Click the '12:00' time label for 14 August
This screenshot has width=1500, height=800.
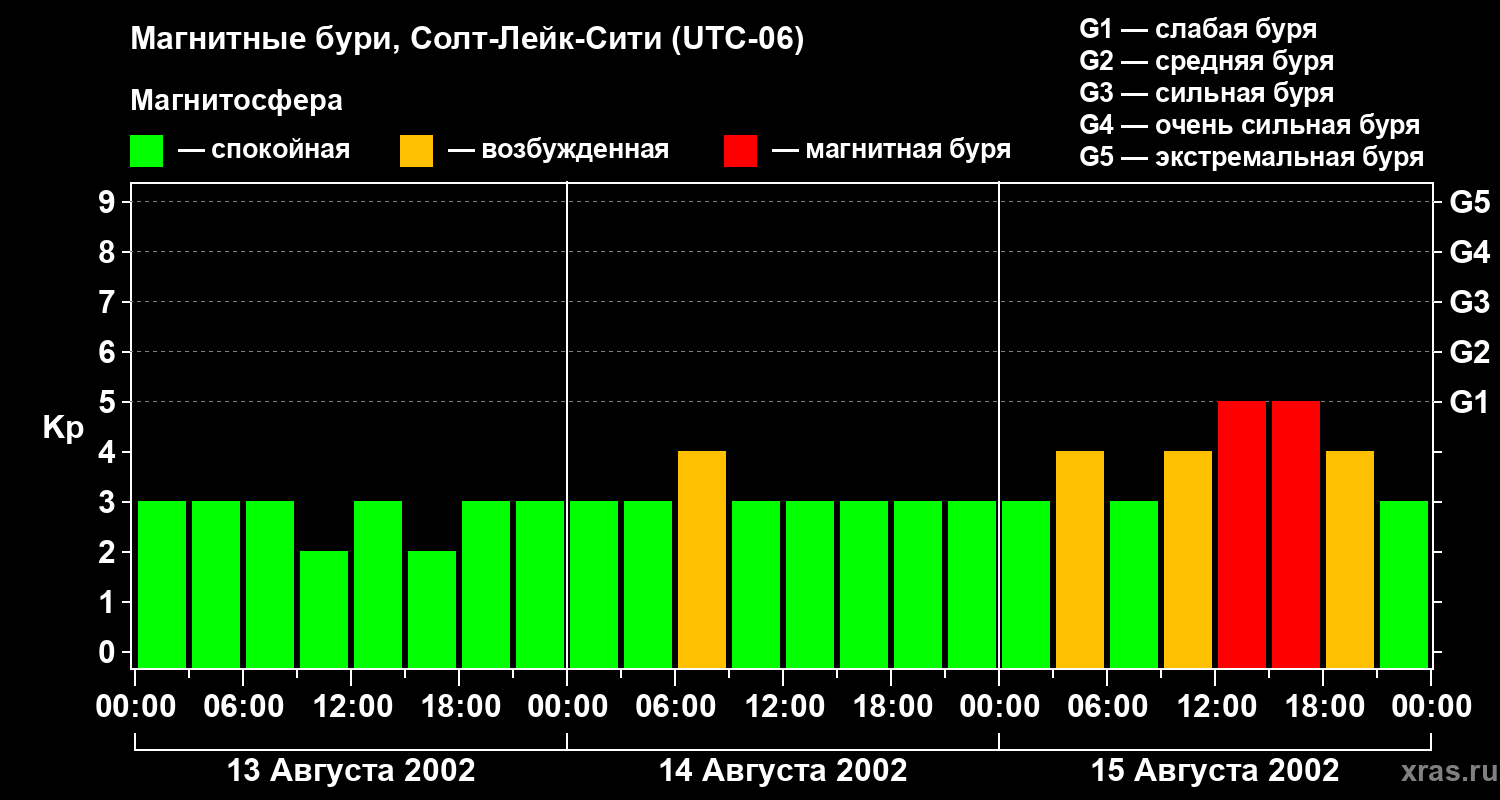pos(783,707)
